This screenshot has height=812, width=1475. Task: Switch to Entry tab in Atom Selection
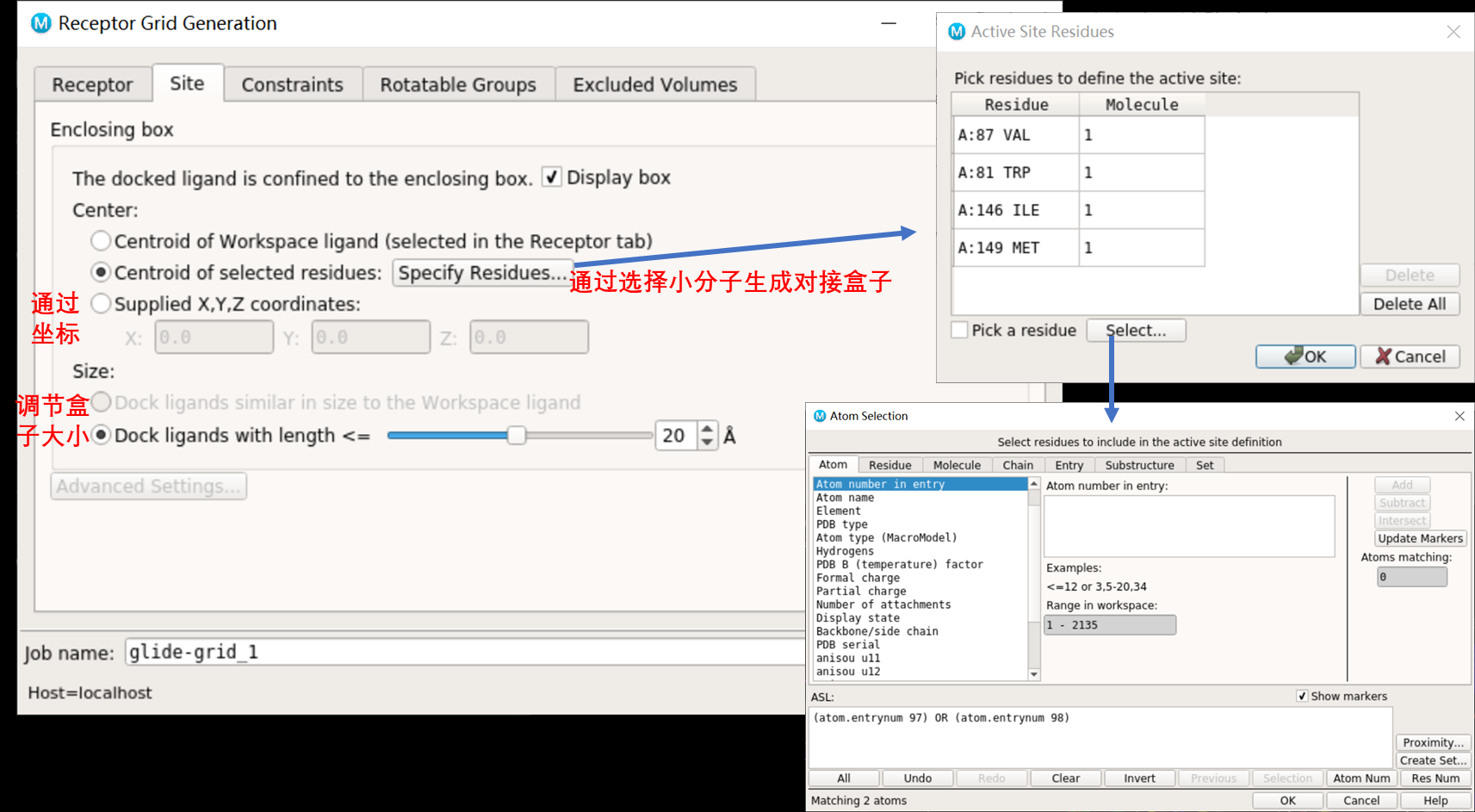[x=1069, y=465]
